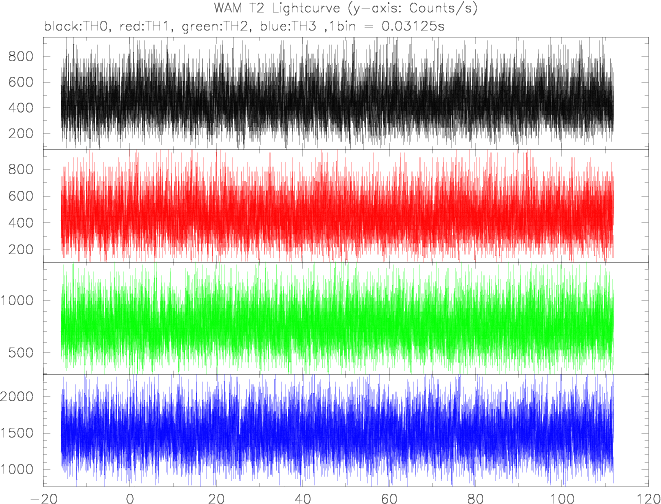The height and width of the screenshot is (504, 661).
Task: Click the 1000 y-axis label in blue panel
Action: click(17, 469)
